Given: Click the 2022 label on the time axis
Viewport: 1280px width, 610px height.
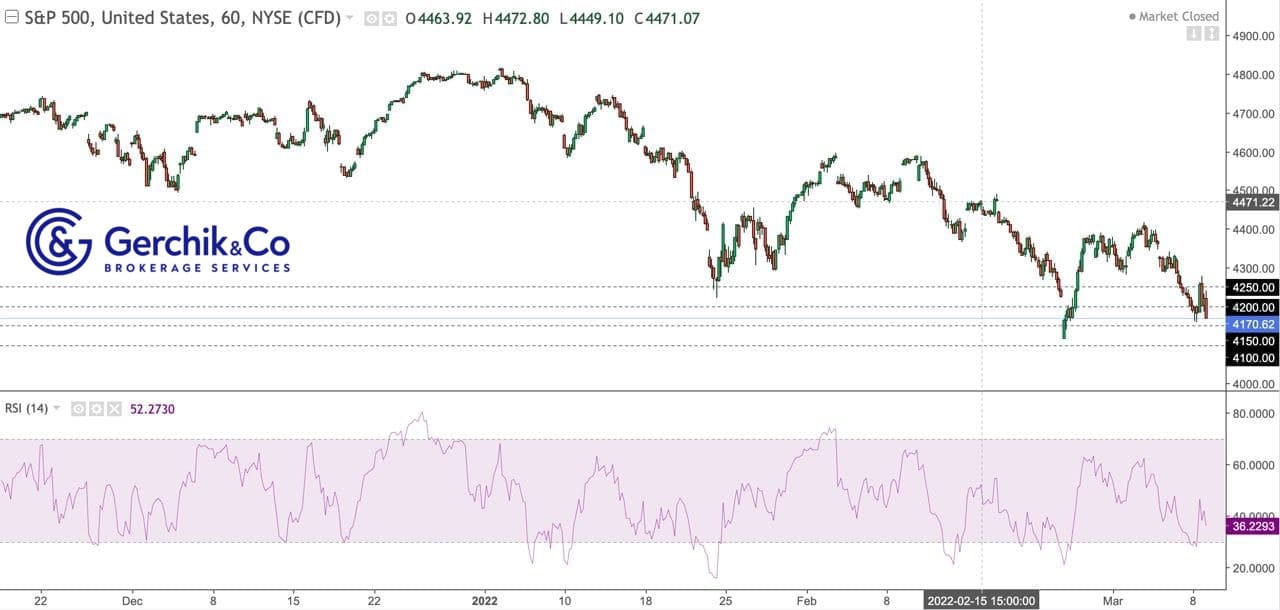Looking at the screenshot, I should click(x=483, y=601).
